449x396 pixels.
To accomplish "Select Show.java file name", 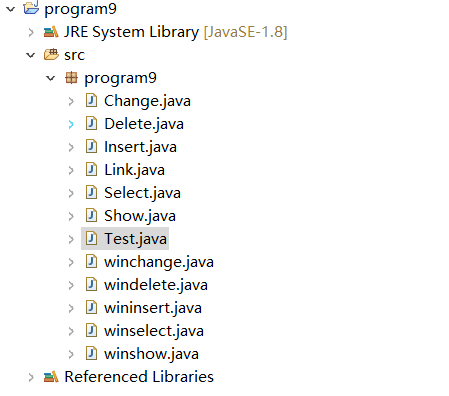I will coord(140,216).
